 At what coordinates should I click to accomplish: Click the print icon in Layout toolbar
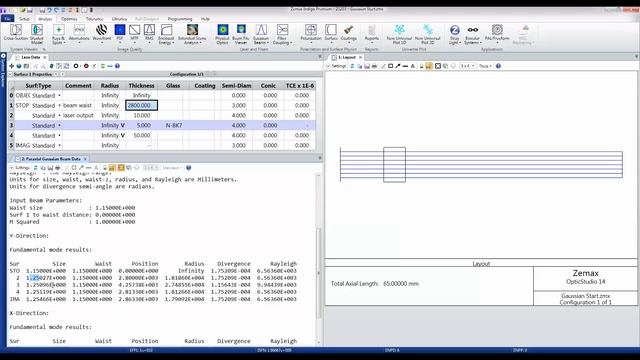374,66
